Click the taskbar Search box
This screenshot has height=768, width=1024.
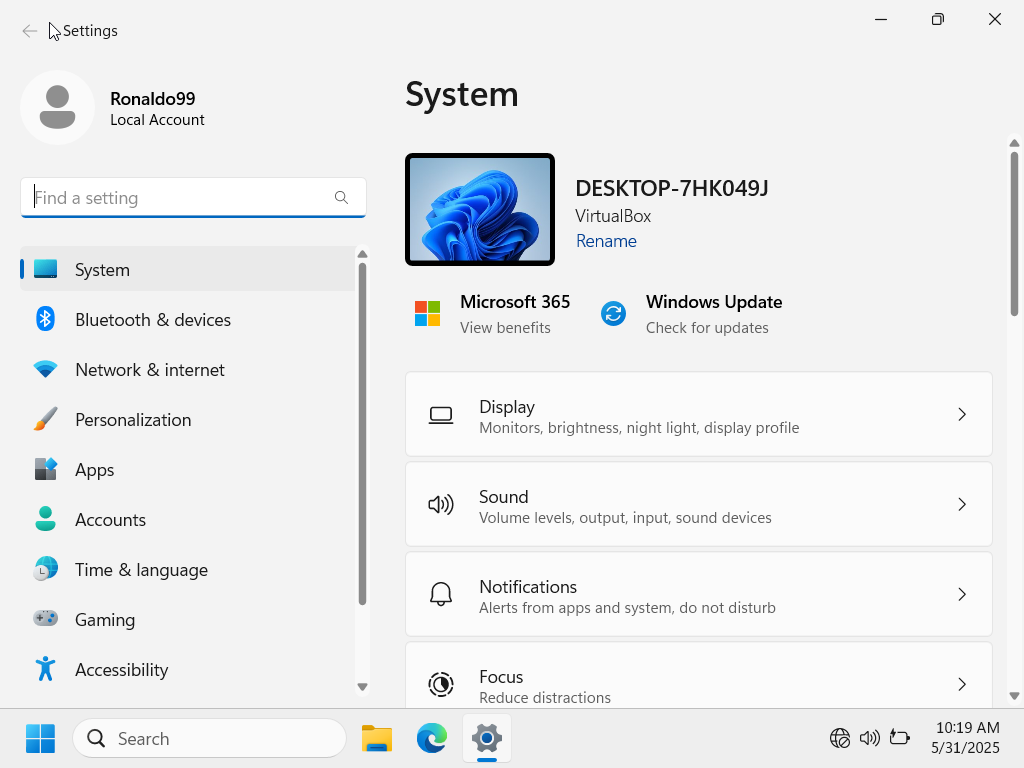[209, 739]
